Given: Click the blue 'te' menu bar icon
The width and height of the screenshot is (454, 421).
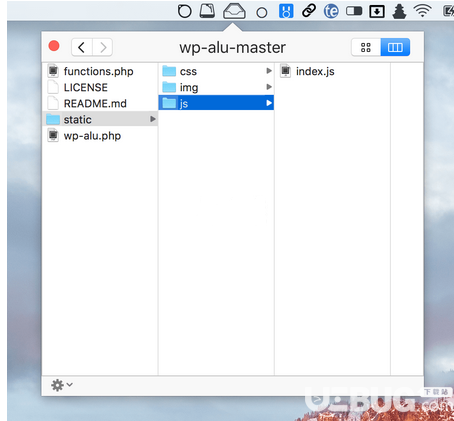Looking at the screenshot, I should (x=331, y=11).
